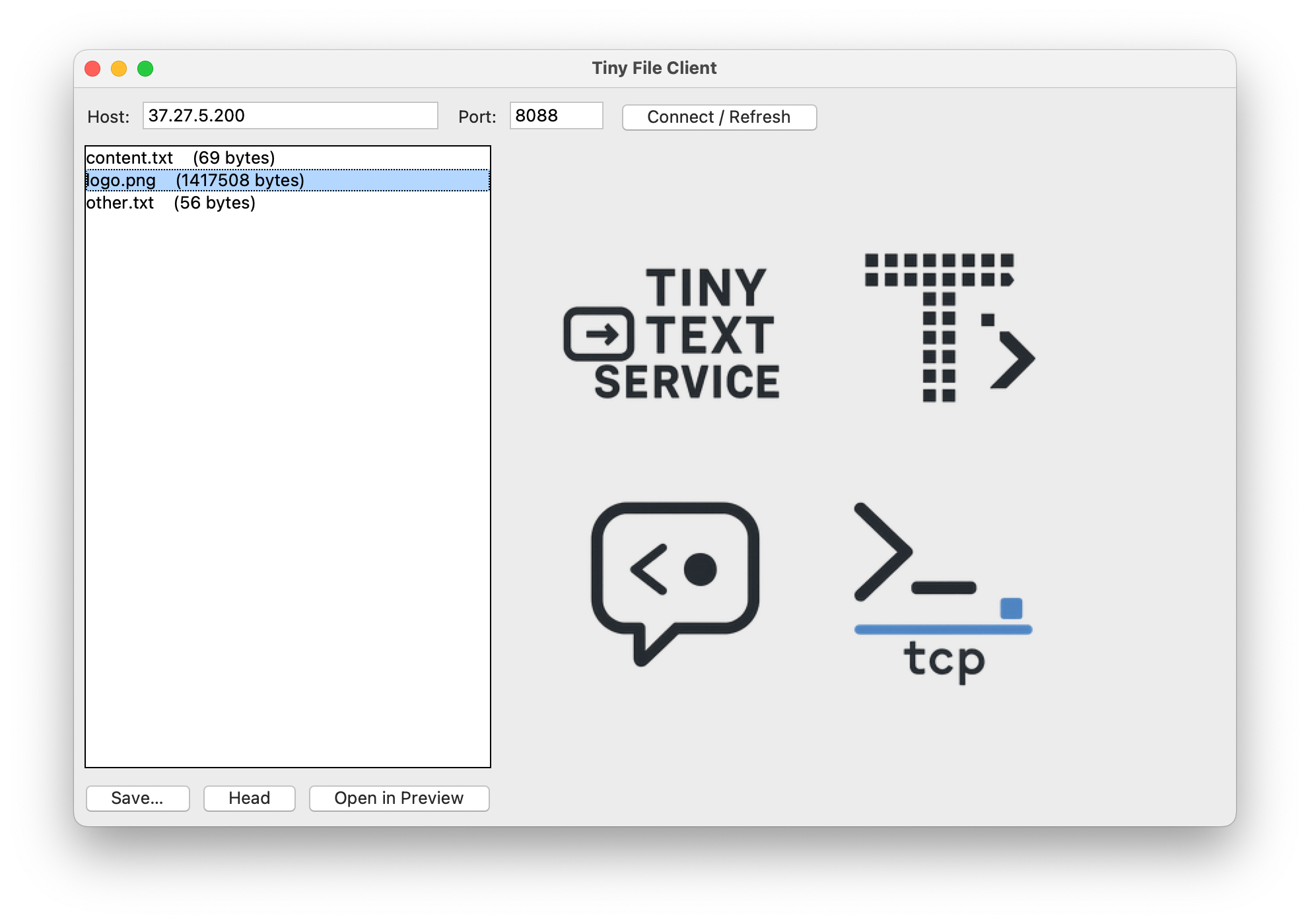Viewport: 1310px width, 924px height.
Task: Click the yellow minimize window button
Action: 119,69
